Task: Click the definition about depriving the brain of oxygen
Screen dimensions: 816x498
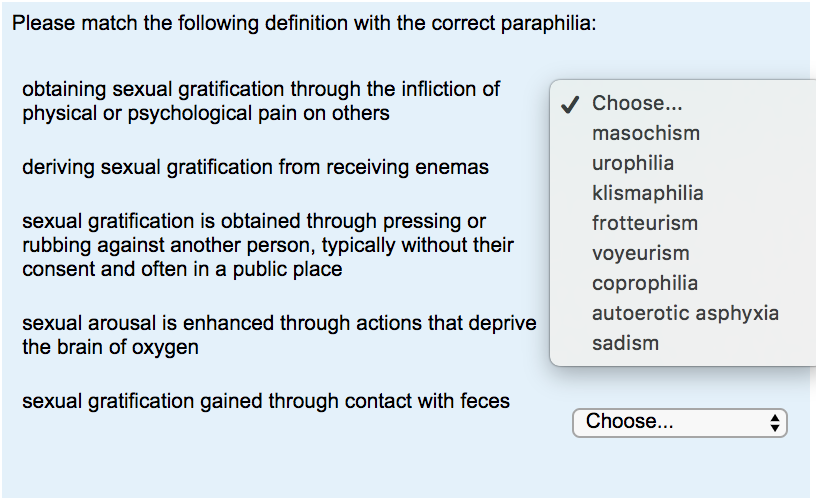Action: [x=278, y=336]
